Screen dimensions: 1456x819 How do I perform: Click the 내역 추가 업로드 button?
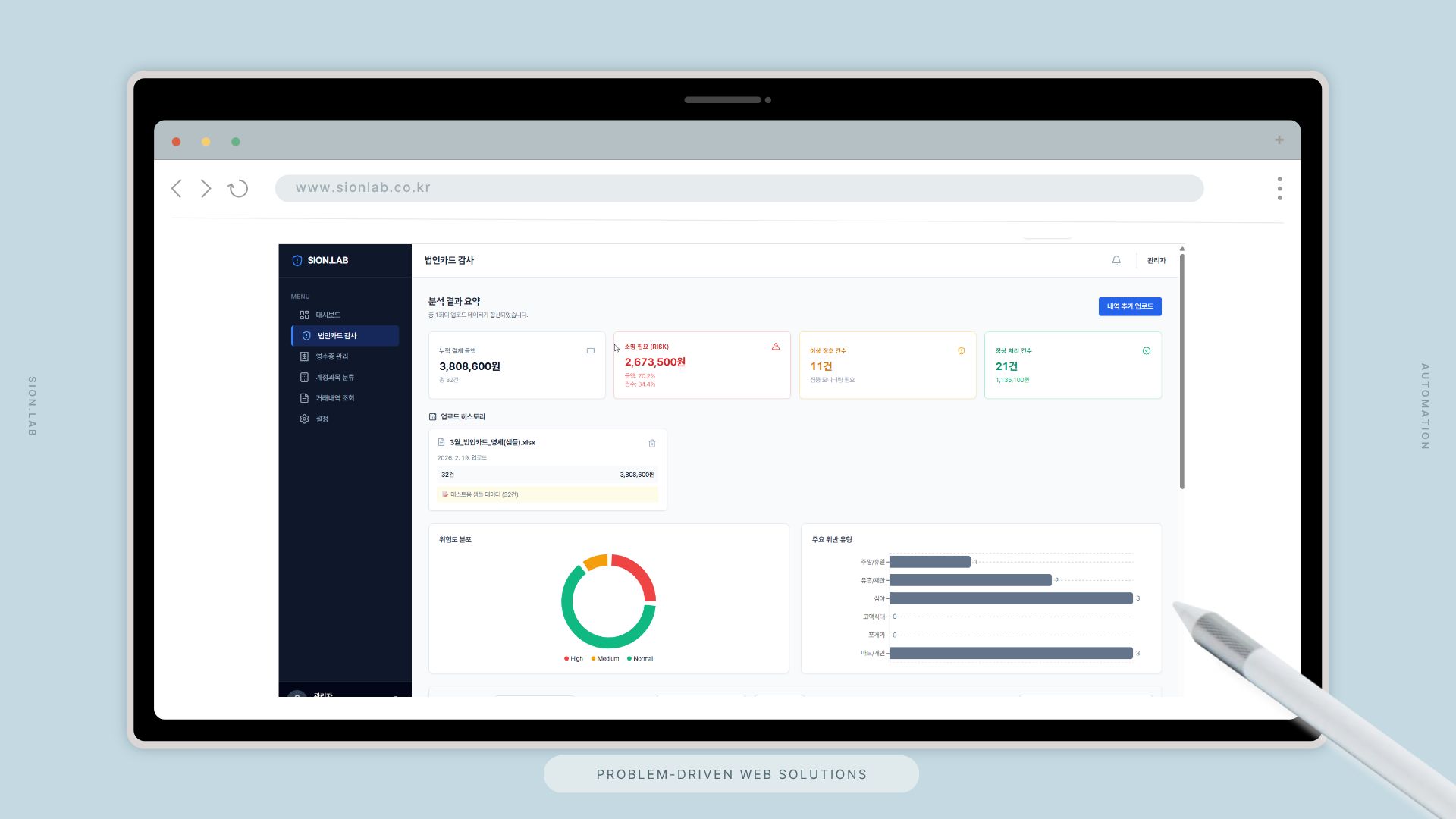click(1129, 306)
